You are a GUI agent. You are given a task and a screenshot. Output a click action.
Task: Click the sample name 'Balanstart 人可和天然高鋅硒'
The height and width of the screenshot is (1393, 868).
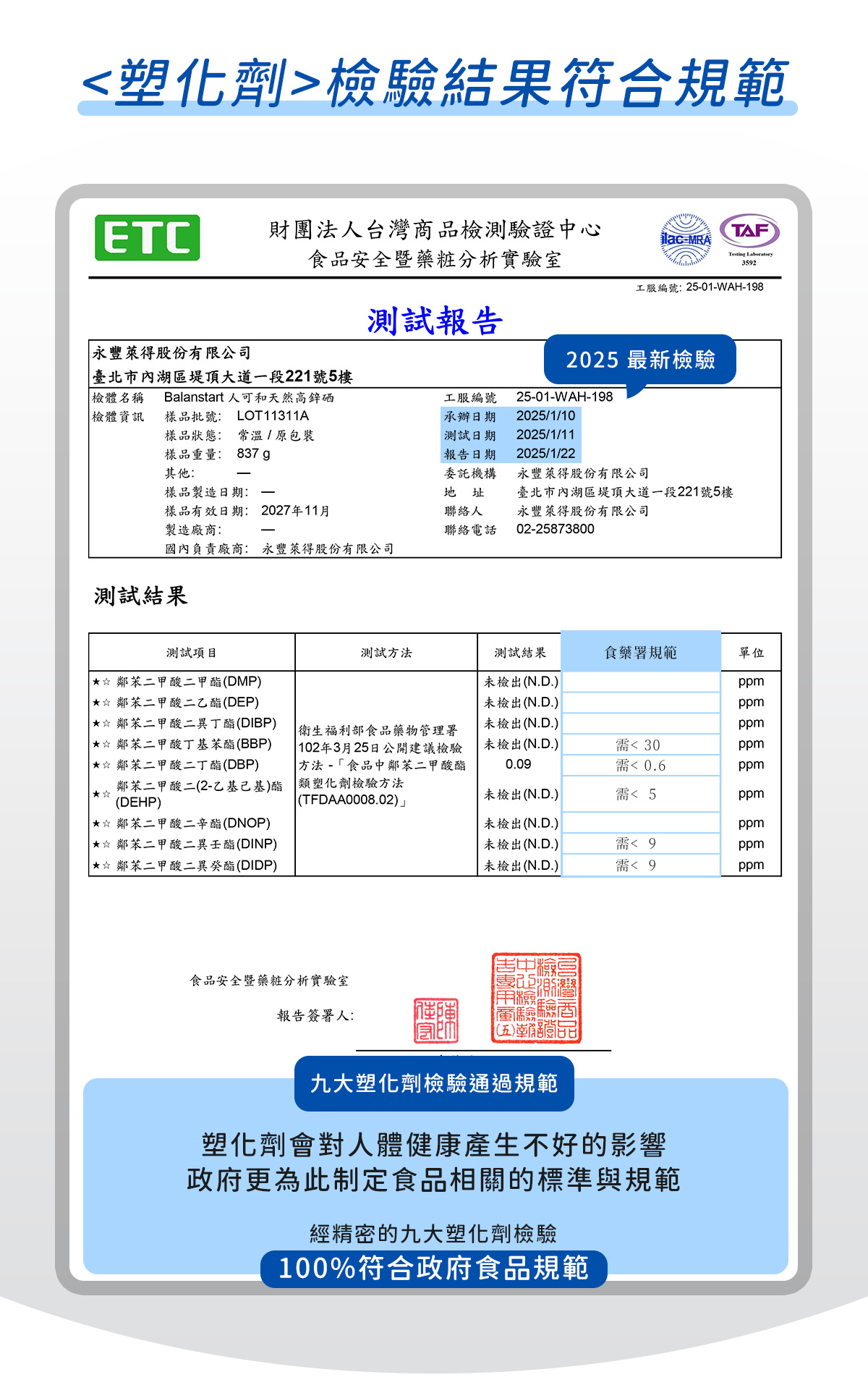[x=249, y=397]
